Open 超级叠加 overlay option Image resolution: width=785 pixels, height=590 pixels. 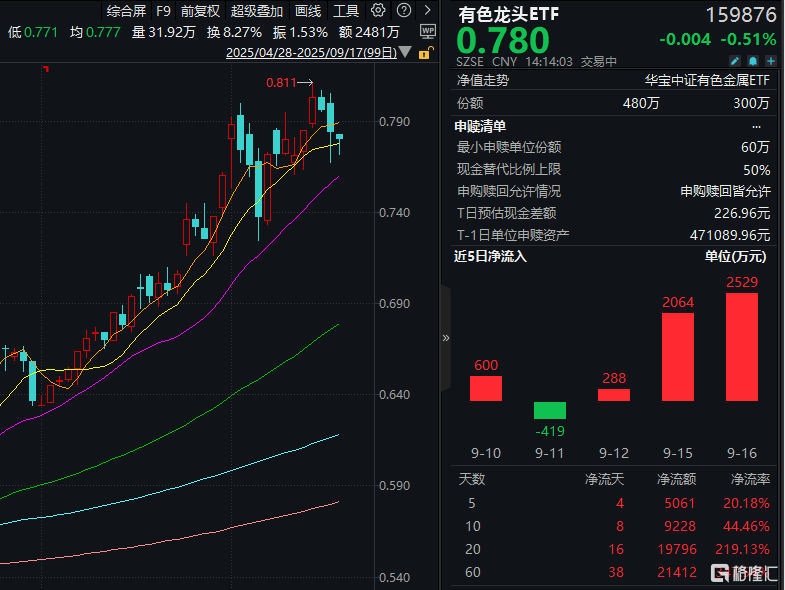click(x=256, y=11)
